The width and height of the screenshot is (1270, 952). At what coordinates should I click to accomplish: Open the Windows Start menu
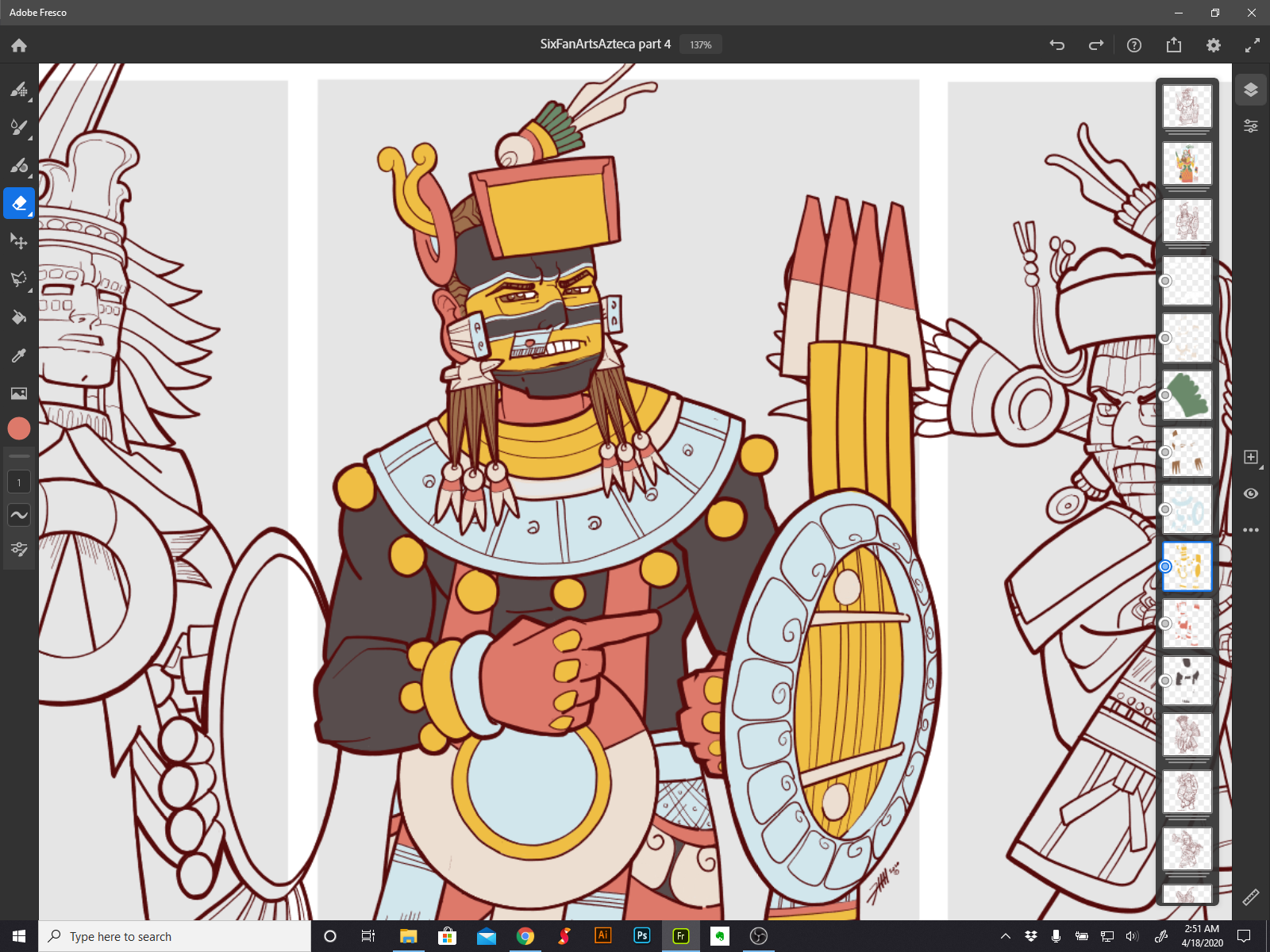(19, 936)
